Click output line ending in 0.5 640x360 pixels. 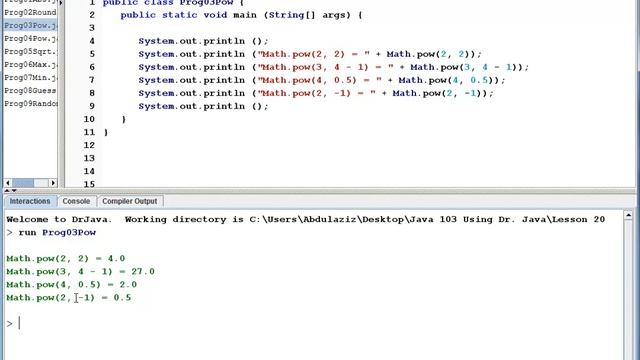(x=69, y=298)
